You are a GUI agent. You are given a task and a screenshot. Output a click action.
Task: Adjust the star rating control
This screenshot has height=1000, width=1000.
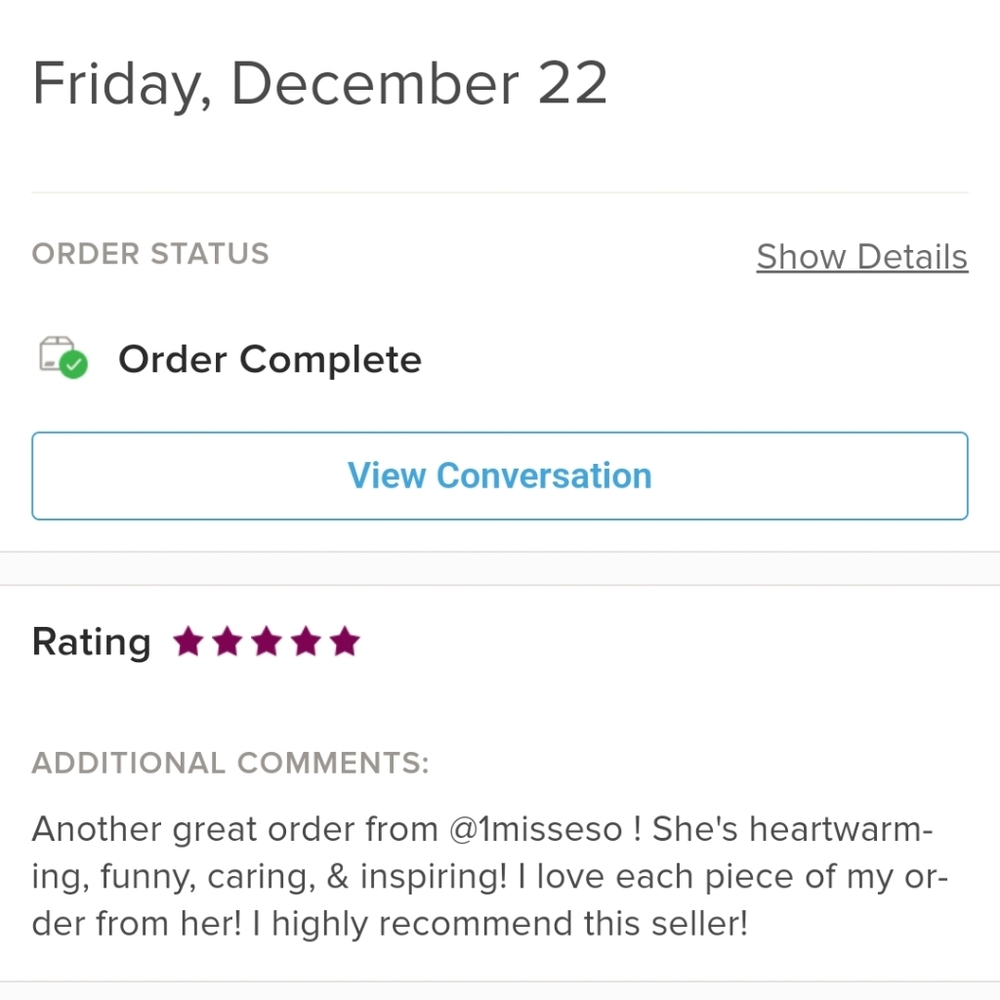coord(267,641)
